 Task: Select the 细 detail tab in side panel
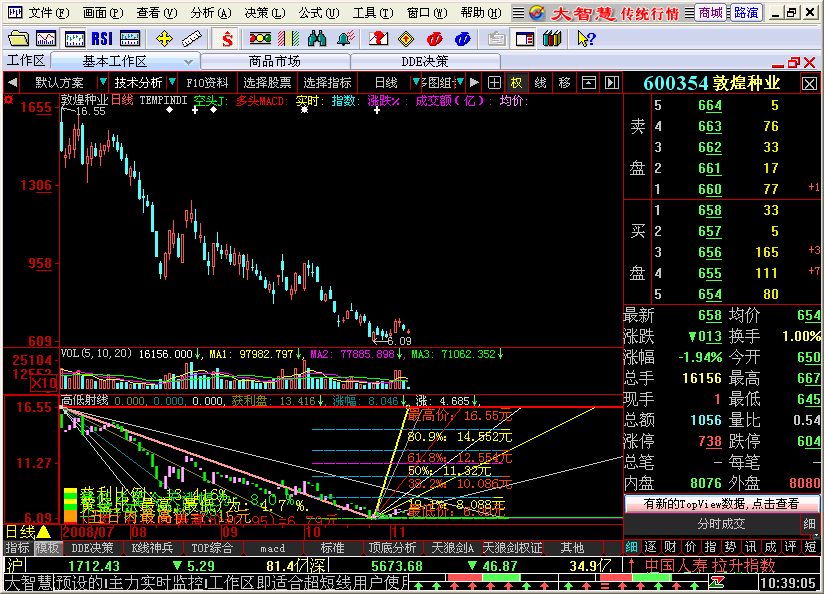pyautogui.click(x=631, y=547)
